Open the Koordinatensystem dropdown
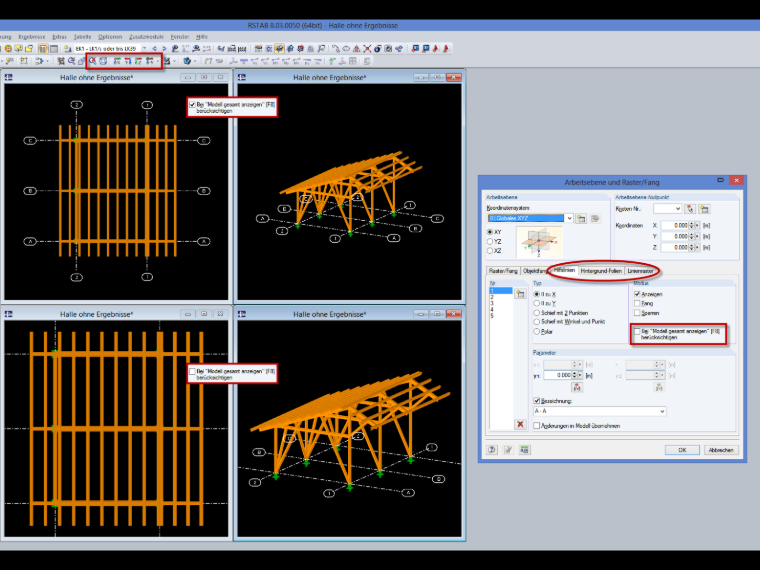Viewport: 760px width, 570px height. click(x=570, y=218)
